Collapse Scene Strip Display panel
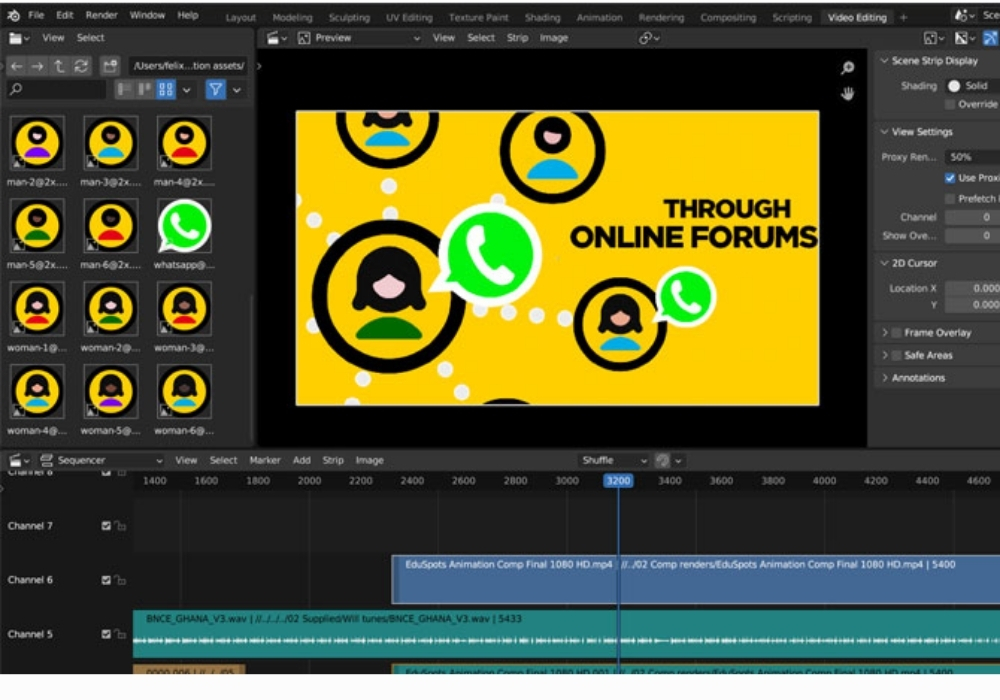 pyautogui.click(x=885, y=61)
